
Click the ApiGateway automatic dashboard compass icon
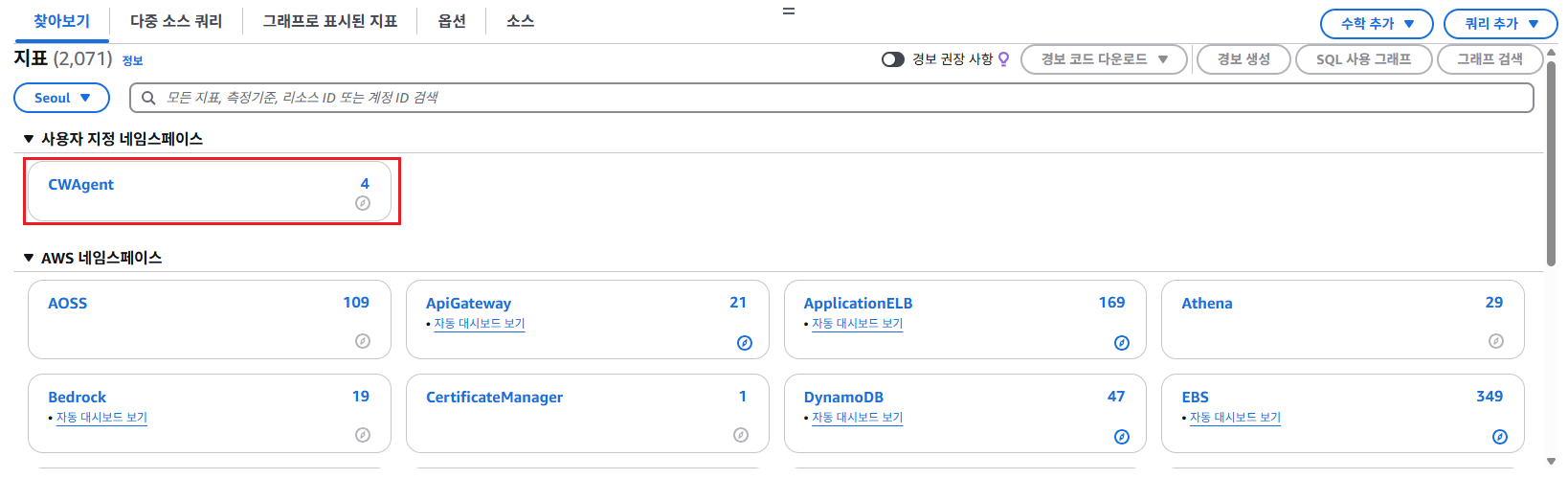(745, 343)
